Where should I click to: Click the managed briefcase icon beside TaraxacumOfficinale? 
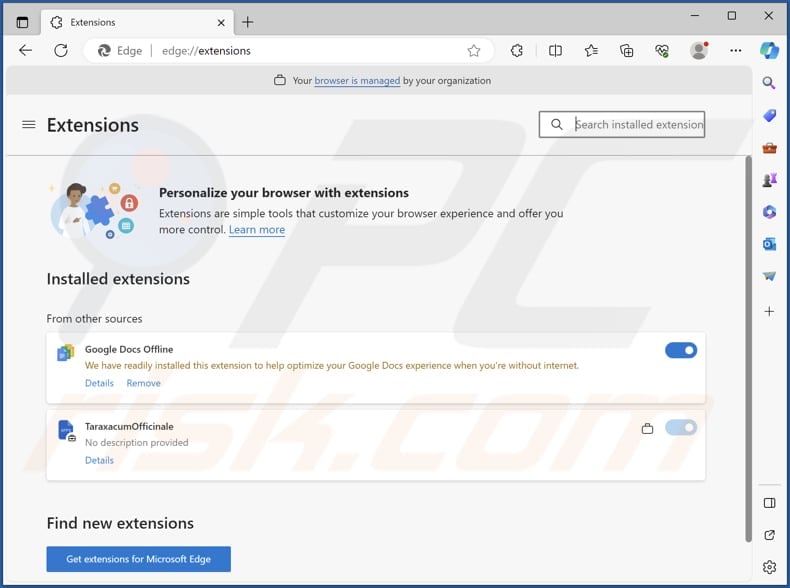coord(647,429)
